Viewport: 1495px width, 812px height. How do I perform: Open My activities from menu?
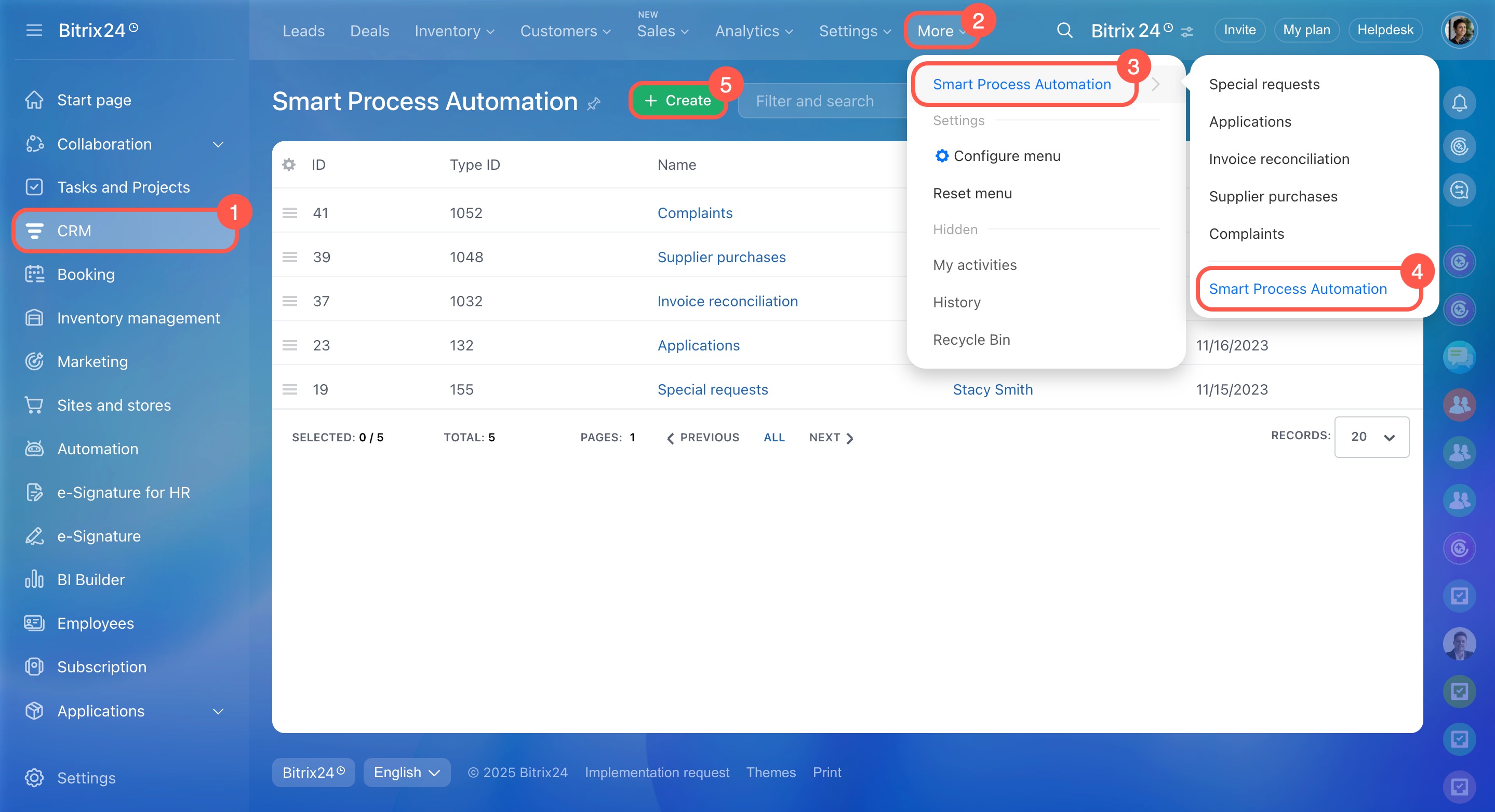[975, 265]
